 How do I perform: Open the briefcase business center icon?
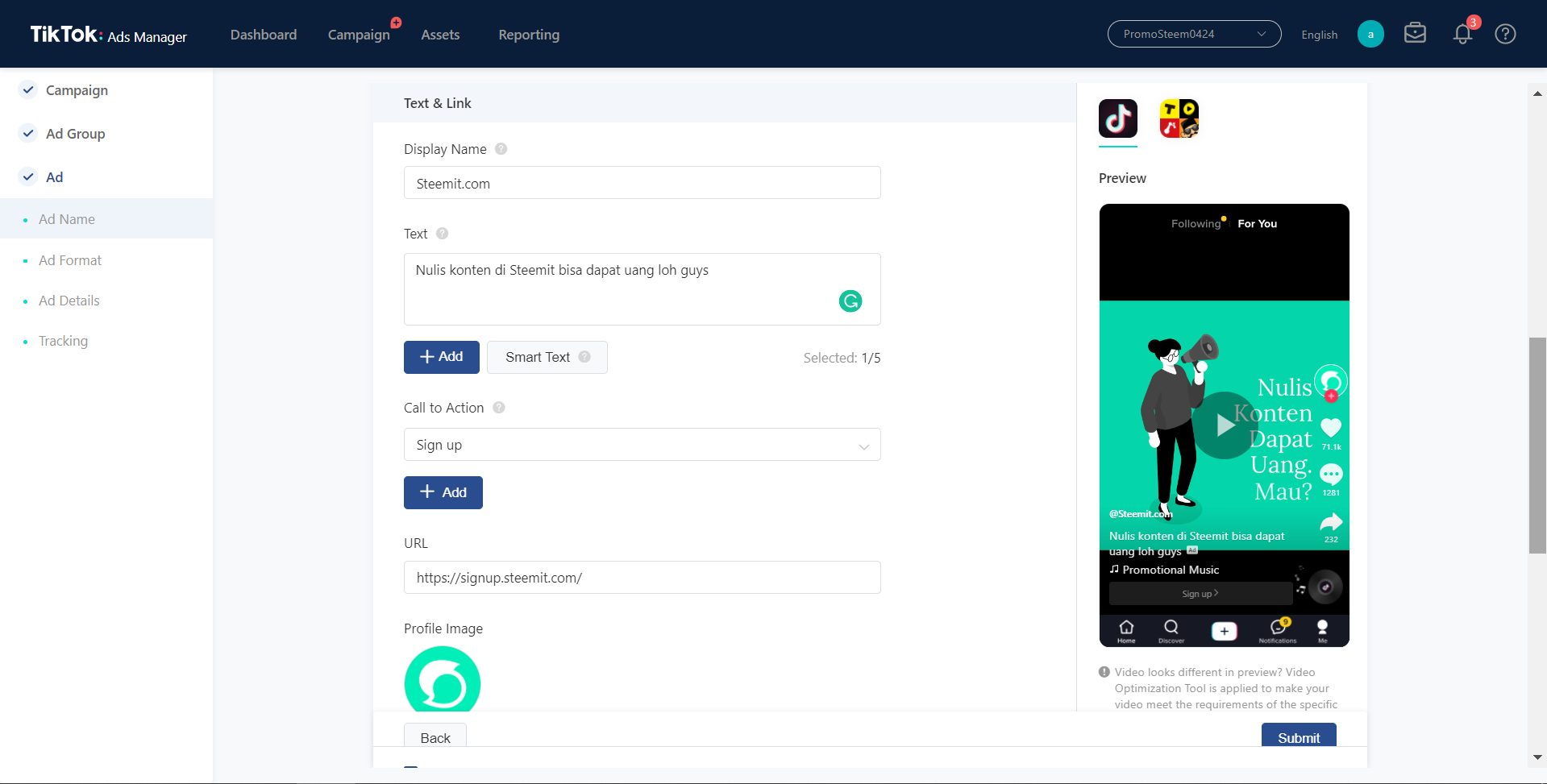coord(1415,34)
